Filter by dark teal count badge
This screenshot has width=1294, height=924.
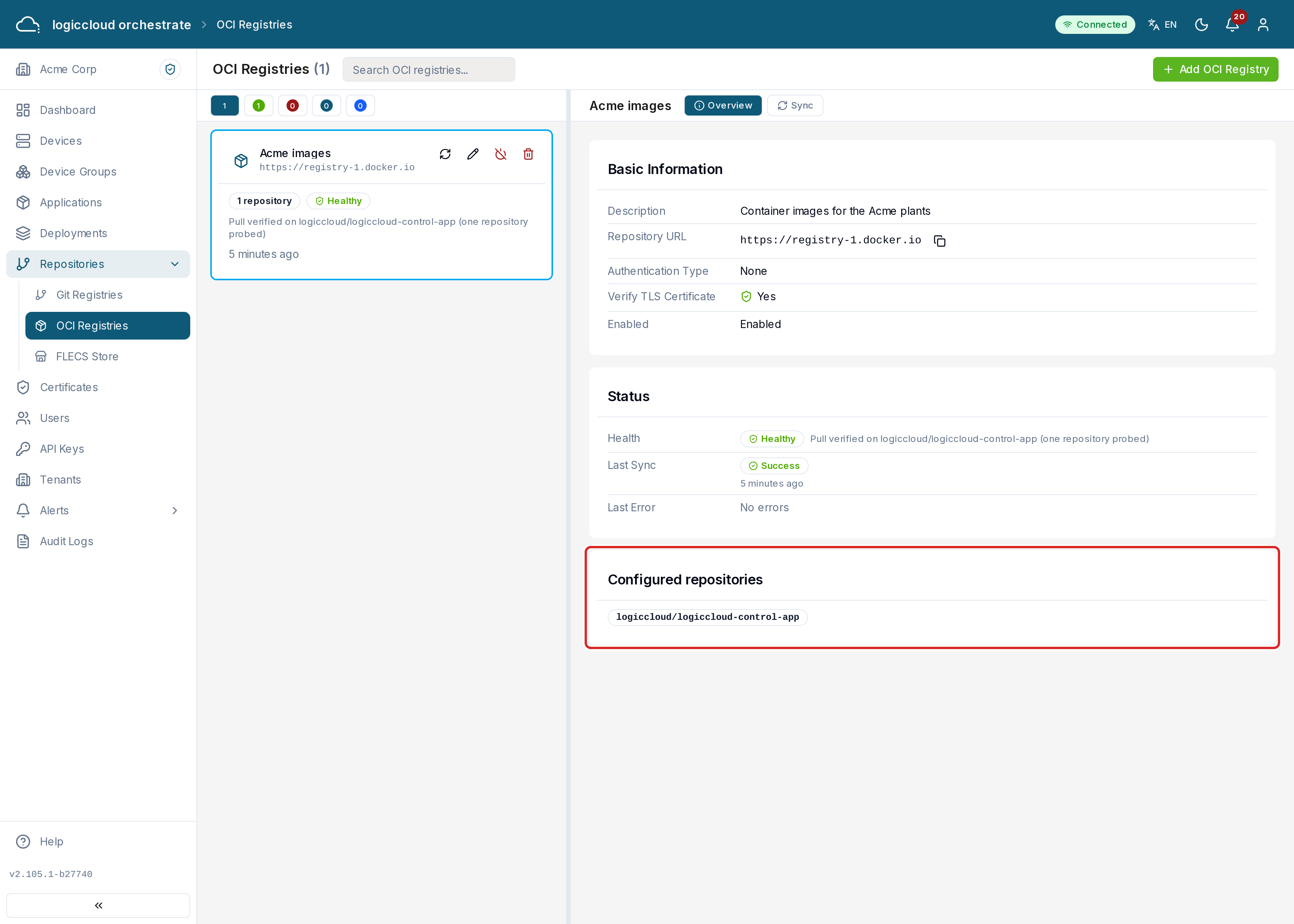[x=326, y=105]
